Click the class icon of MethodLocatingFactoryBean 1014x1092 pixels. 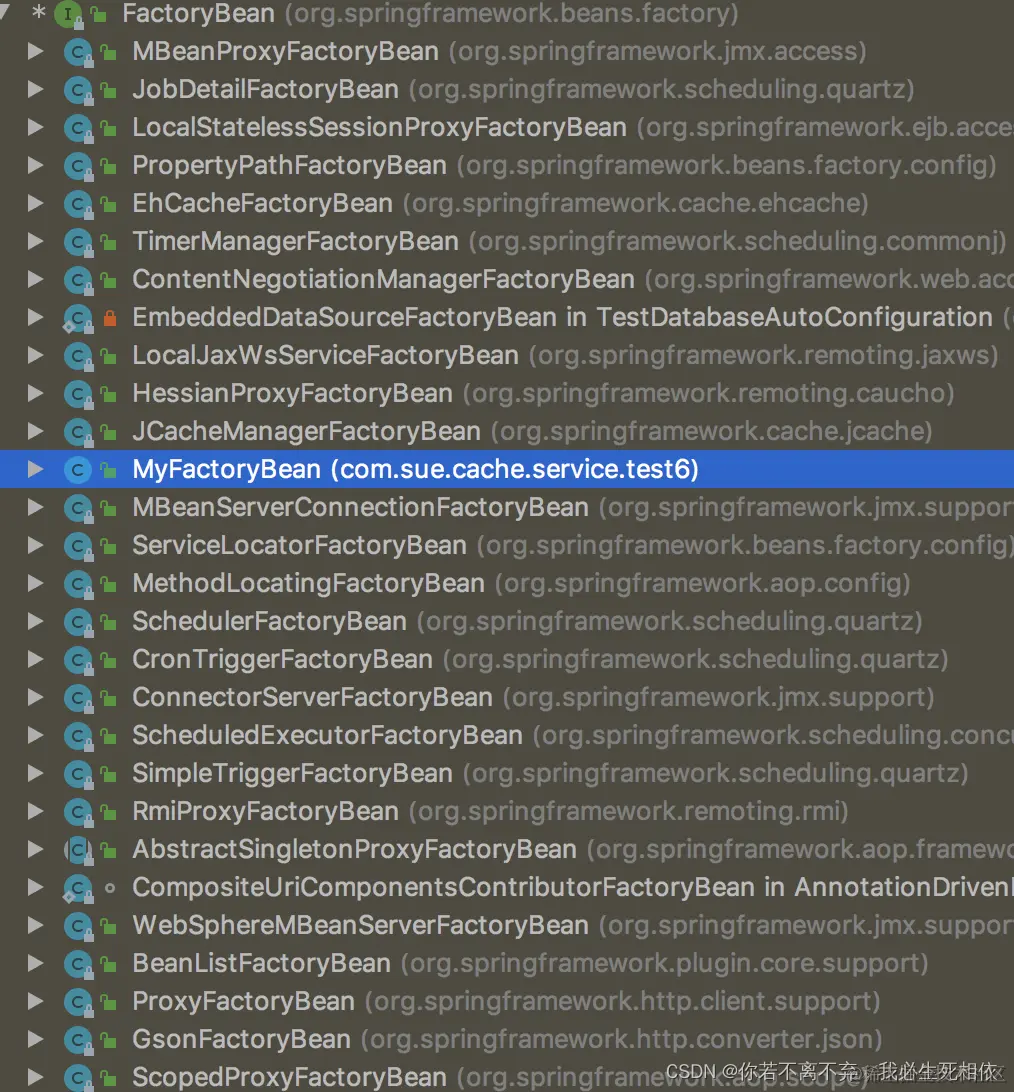(78, 584)
